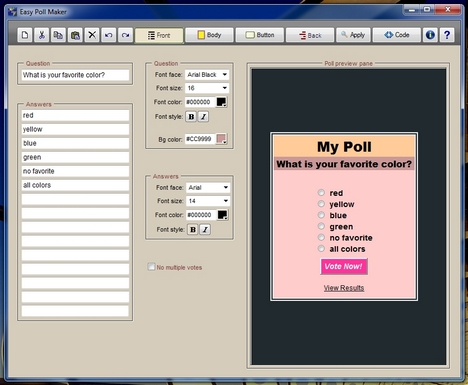Click the answer field containing green
Screen dimensions: 468x385
[x=75, y=157]
